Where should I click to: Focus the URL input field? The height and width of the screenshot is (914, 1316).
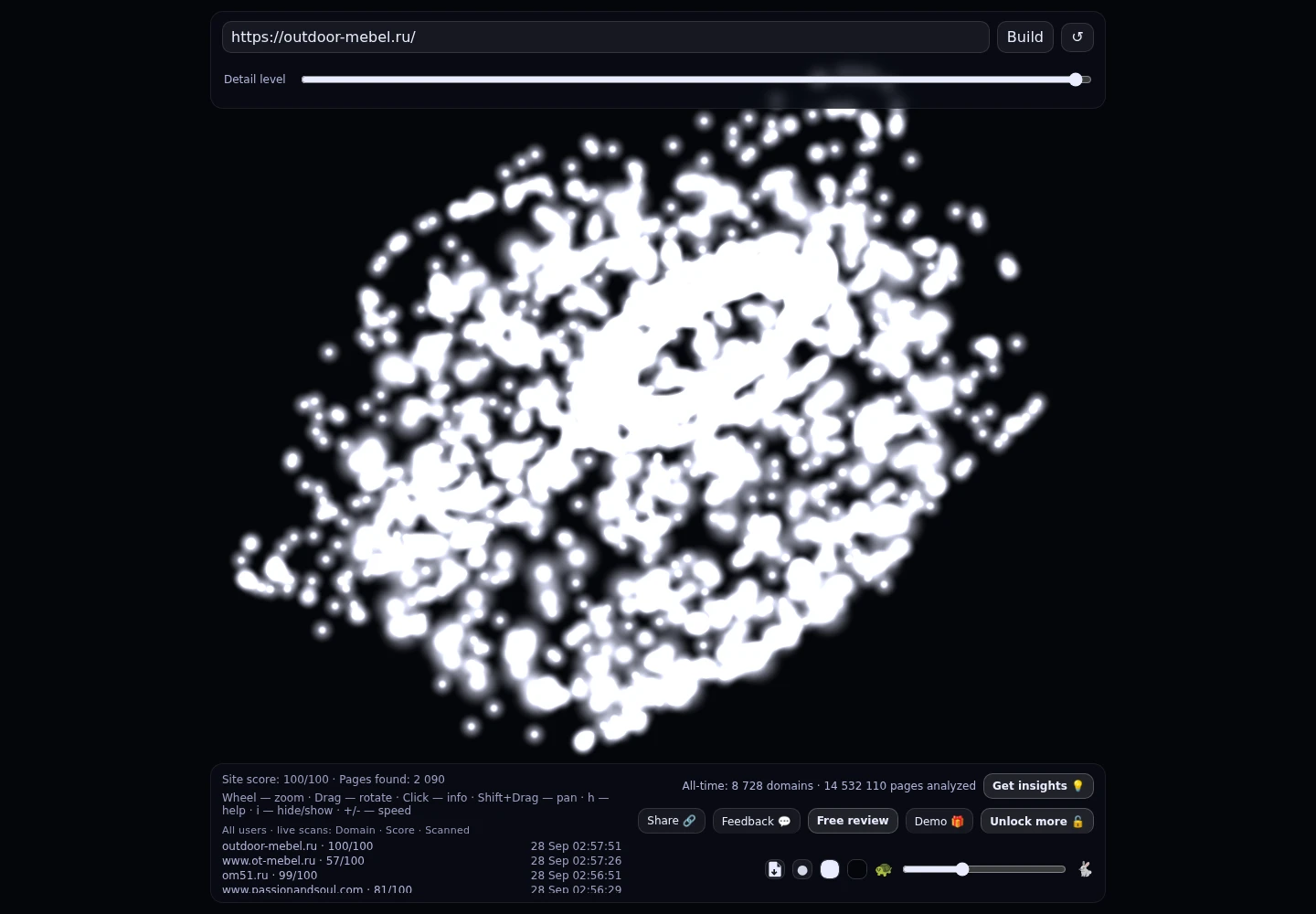point(606,37)
